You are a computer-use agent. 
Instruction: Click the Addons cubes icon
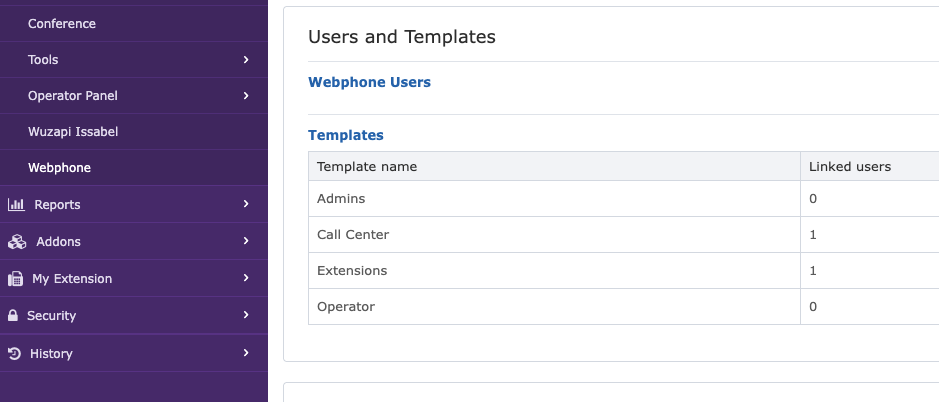(17, 241)
